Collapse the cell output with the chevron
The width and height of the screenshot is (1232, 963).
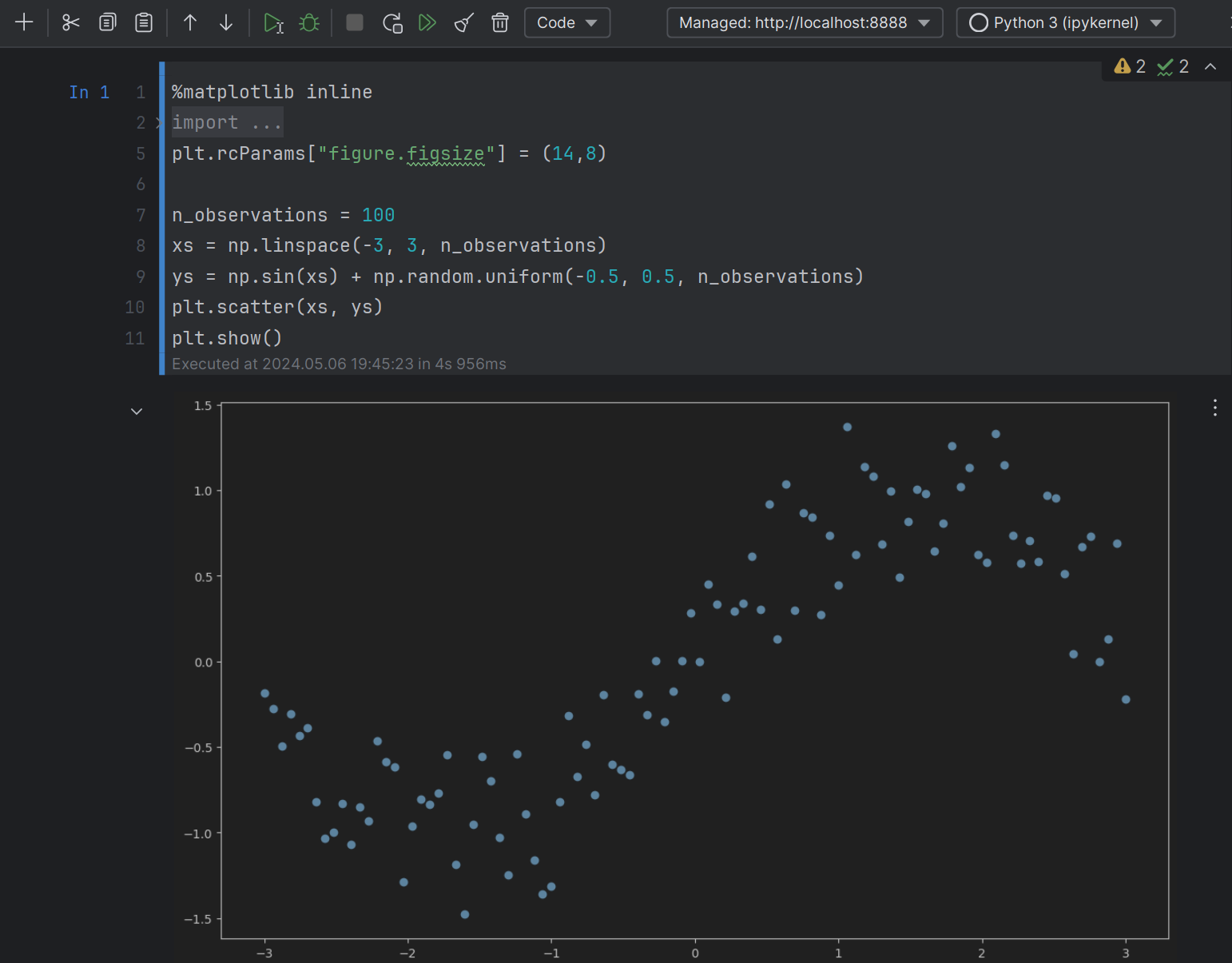coord(137,412)
